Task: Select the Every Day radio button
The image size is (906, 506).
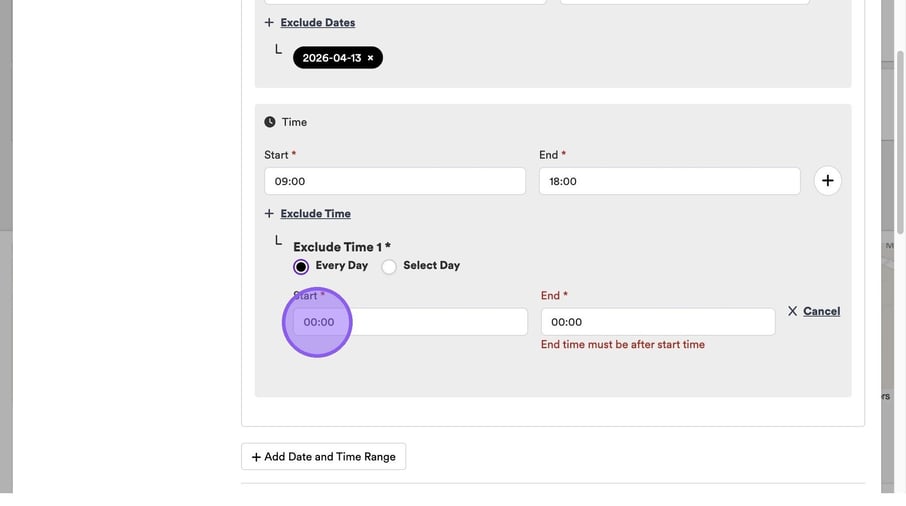Action: (301, 267)
